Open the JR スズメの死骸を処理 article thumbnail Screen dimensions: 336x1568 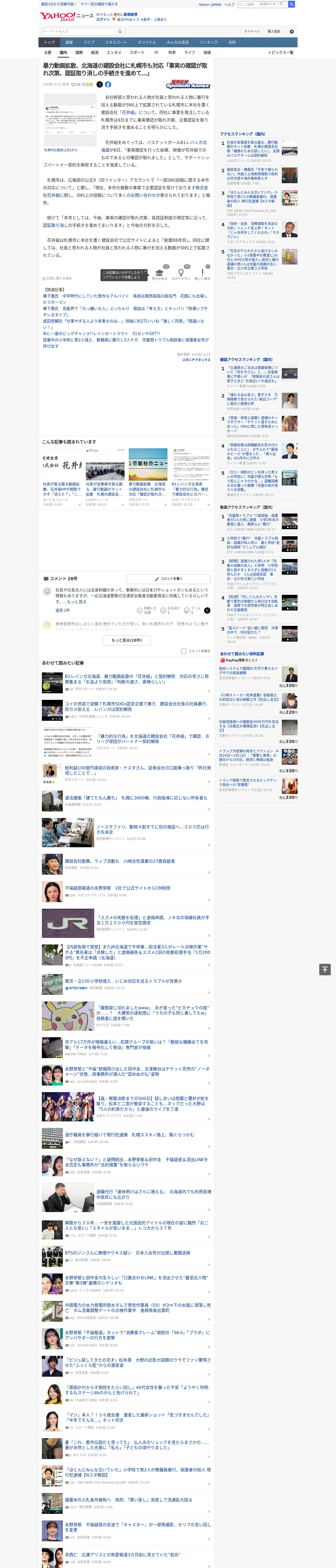point(68,923)
